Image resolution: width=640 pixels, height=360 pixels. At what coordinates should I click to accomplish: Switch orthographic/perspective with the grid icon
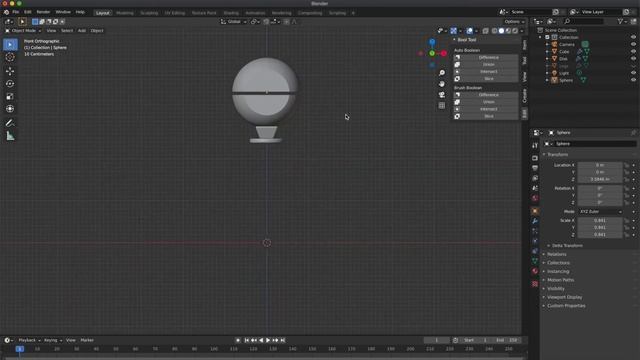point(442,106)
